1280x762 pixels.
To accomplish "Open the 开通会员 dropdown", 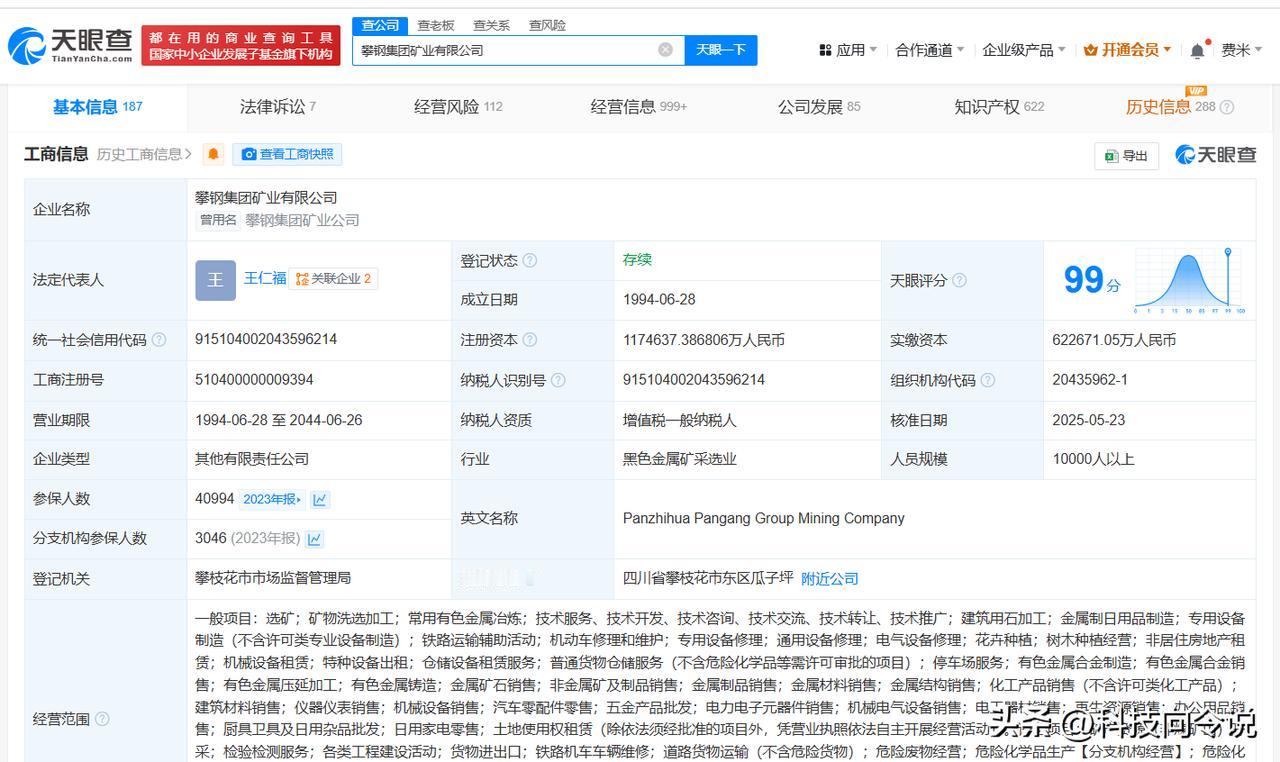I will coord(1128,50).
